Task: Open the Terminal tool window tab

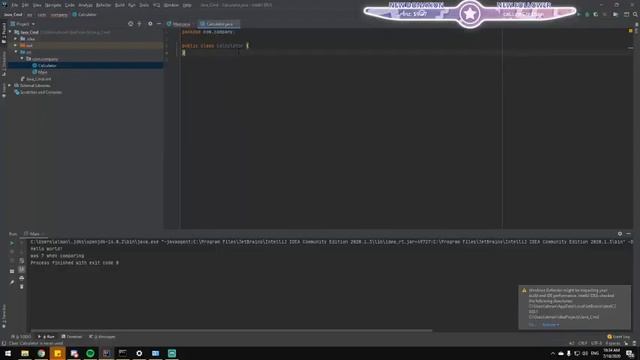Action: point(72,337)
